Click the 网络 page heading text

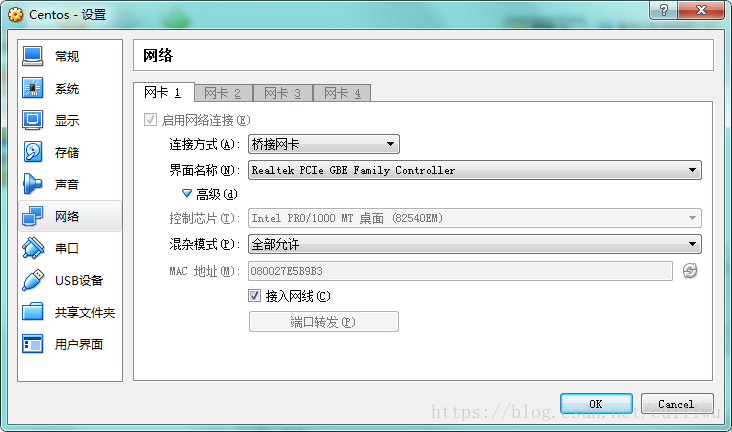pyautogui.click(x=158, y=56)
